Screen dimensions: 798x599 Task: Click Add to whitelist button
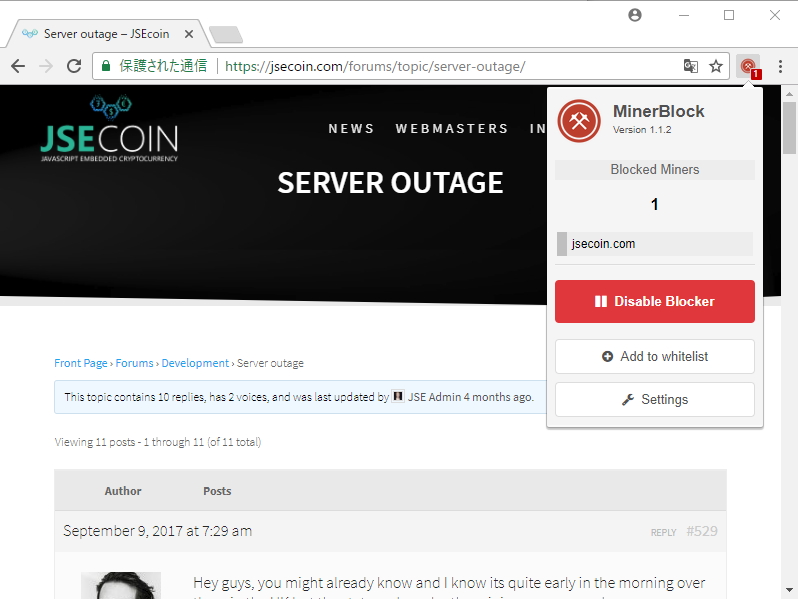point(654,356)
